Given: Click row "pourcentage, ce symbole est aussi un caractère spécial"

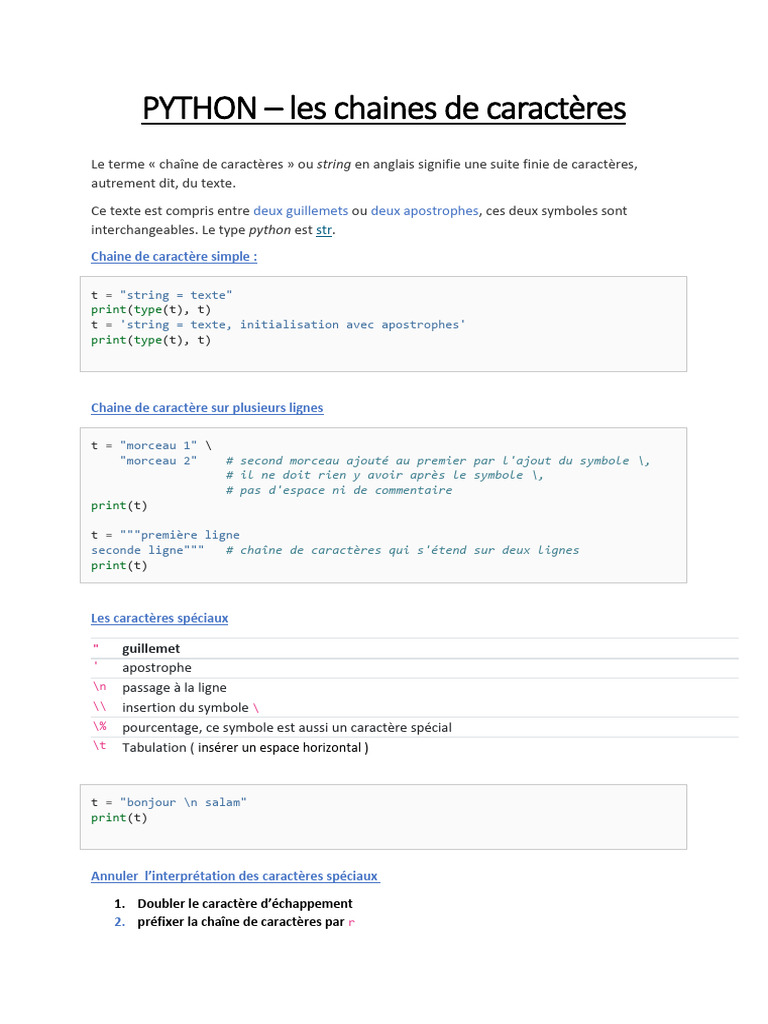Looking at the screenshot, I should click(415, 728).
